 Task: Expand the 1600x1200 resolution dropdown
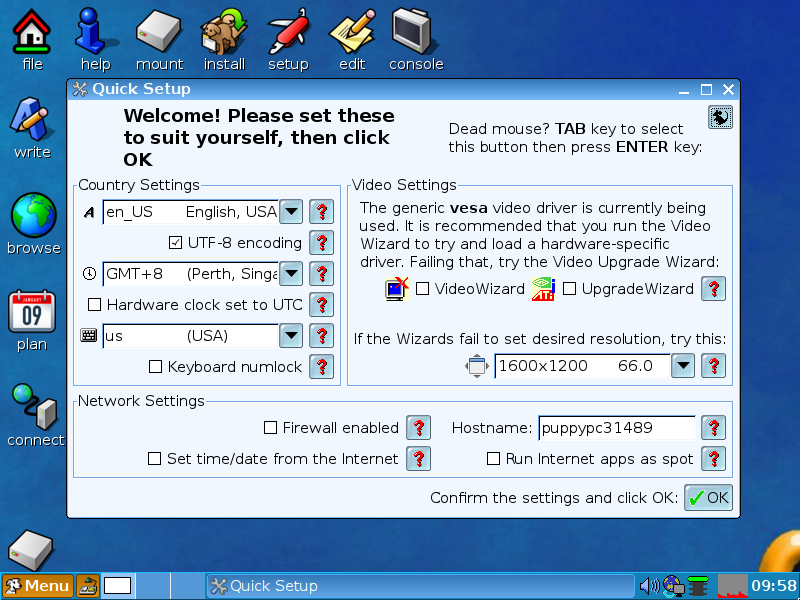point(682,366)
